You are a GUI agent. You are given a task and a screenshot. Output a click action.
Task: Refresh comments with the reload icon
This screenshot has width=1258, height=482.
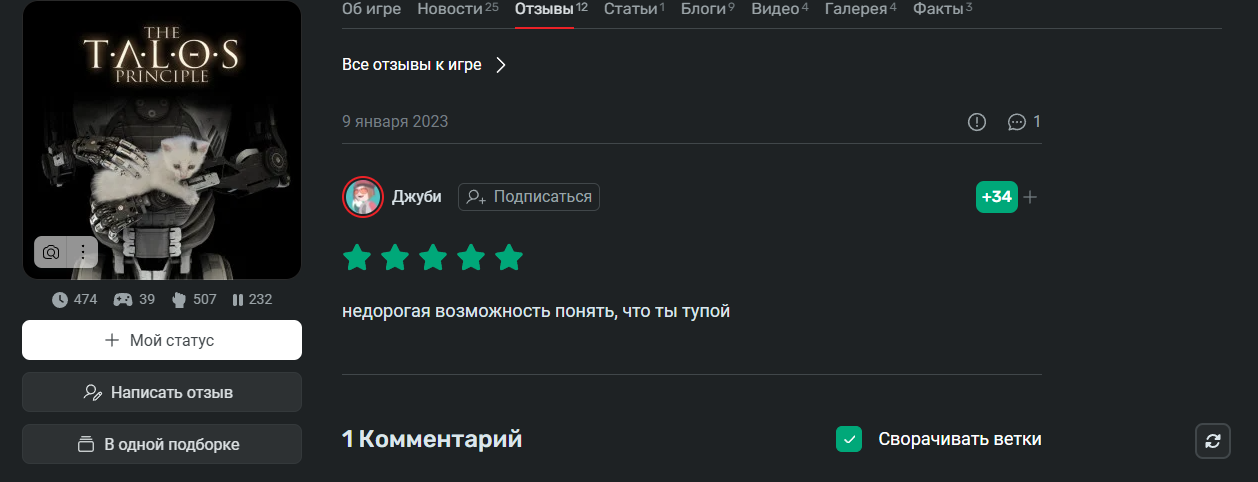pyautogui.click(x=1213, y=441)
